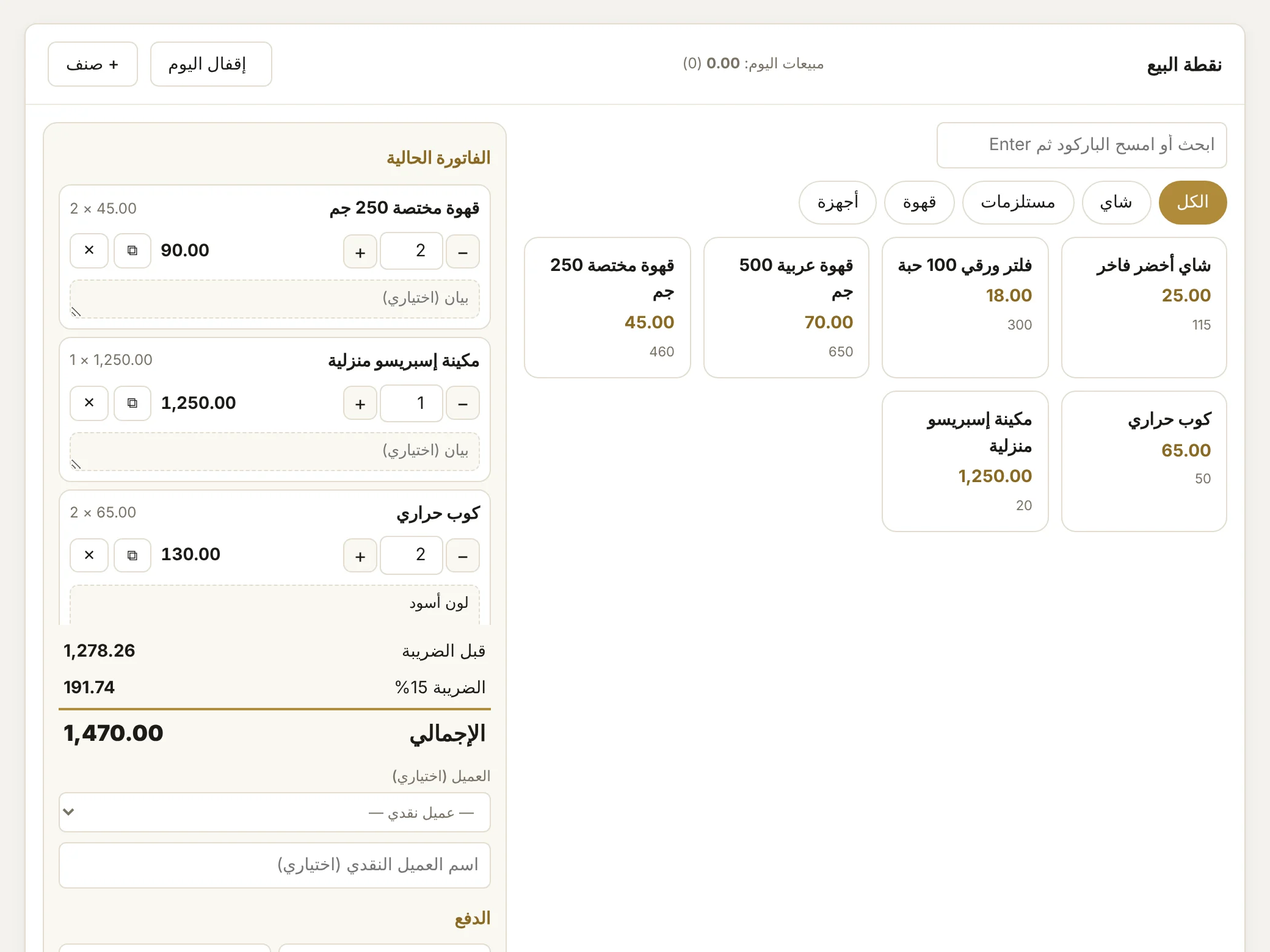
Task: Increase quantity of مكينة إسبريسو منزلية
Action: [360, 403]
